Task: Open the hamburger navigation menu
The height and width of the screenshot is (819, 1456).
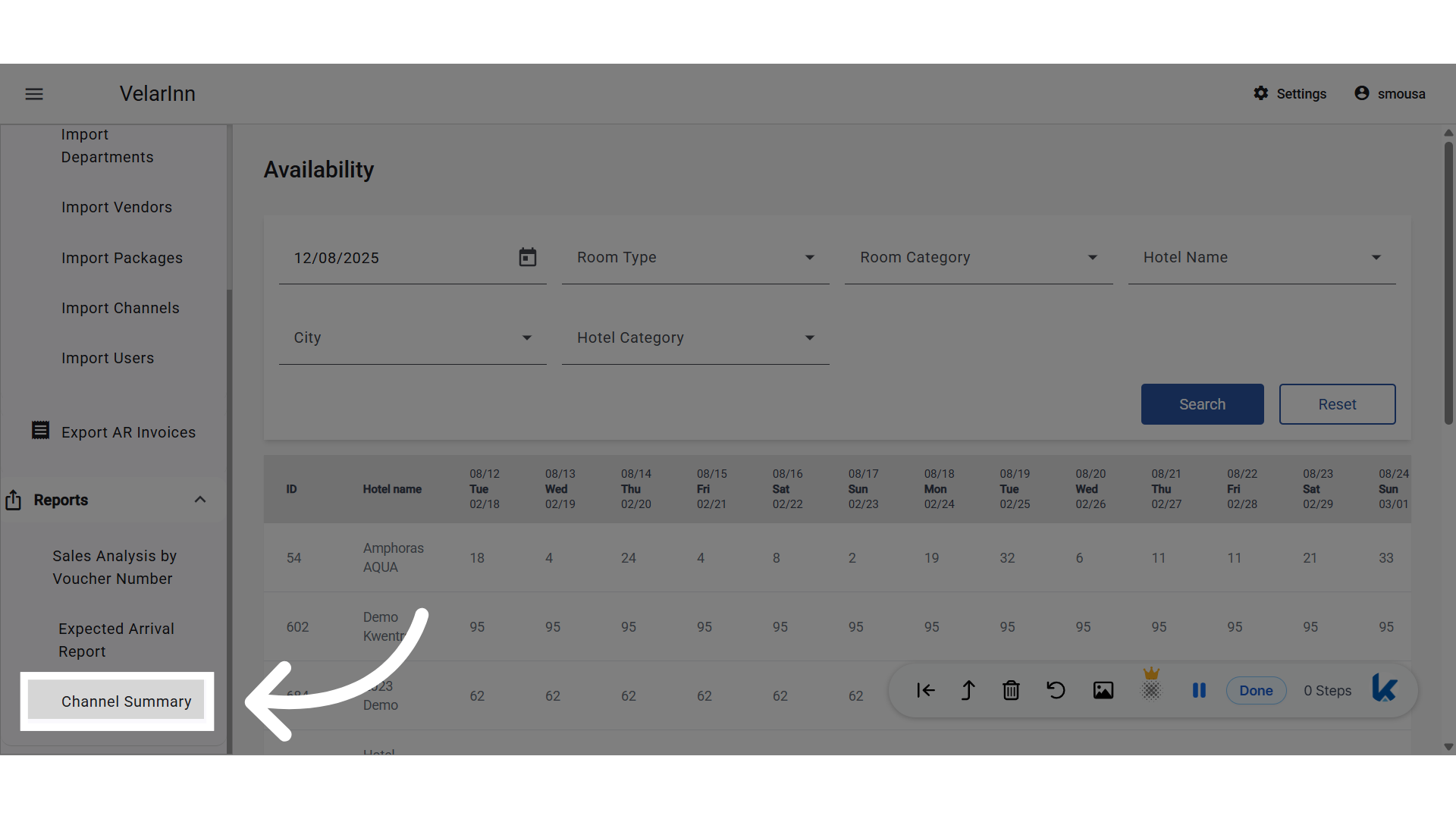Action: click(x=34, y=94)
